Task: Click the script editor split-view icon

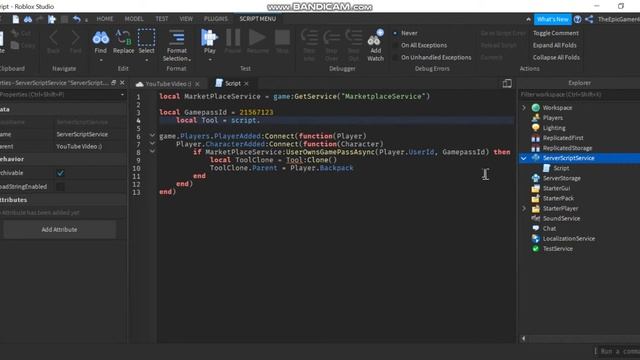Action: tap(507, 83)
